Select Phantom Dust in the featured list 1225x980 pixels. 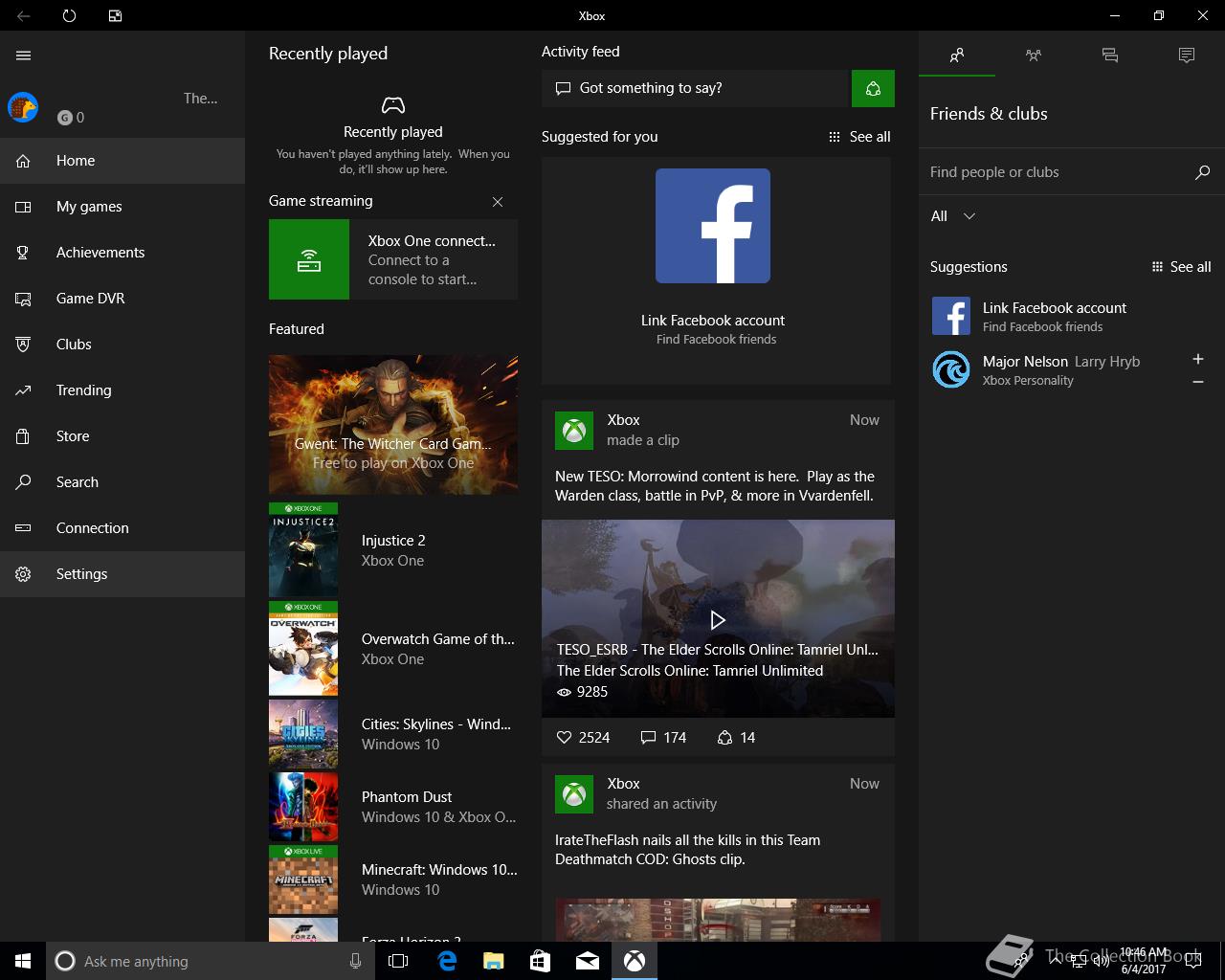pos(393,807)
